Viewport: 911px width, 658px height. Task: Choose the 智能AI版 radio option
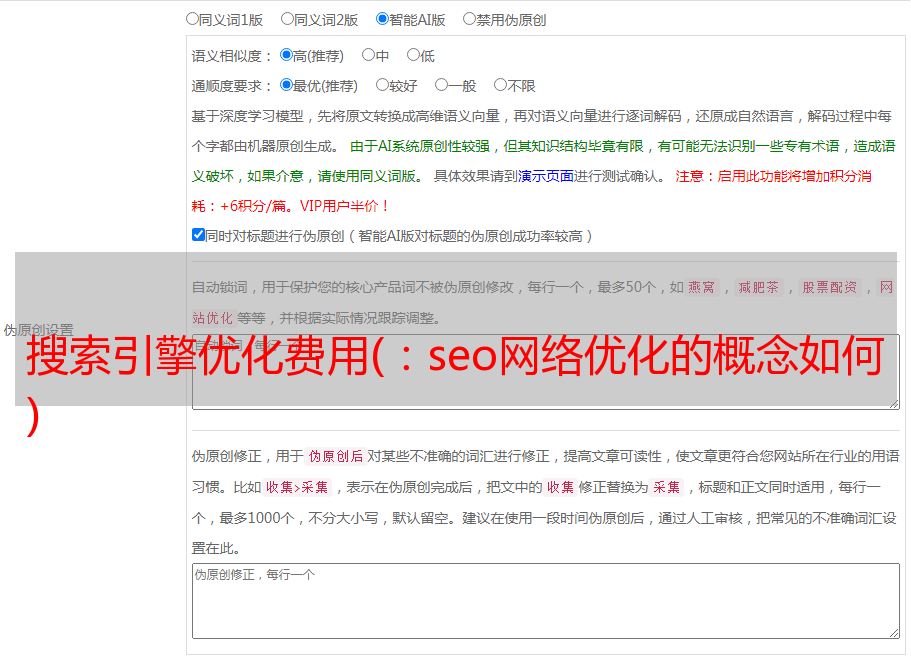click(382, 19)
